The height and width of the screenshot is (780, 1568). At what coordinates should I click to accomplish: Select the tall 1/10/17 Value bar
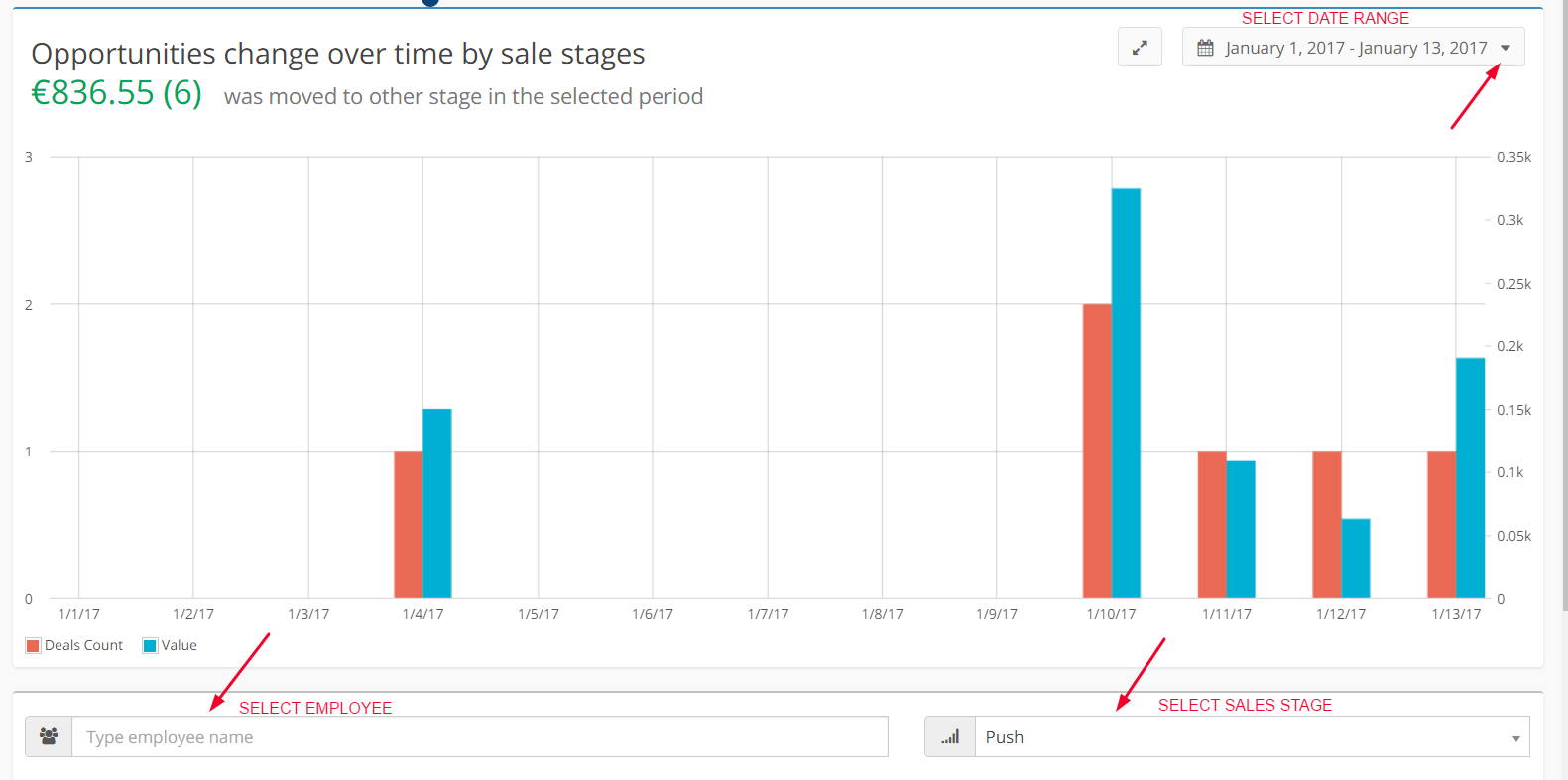pos(1126,393)
